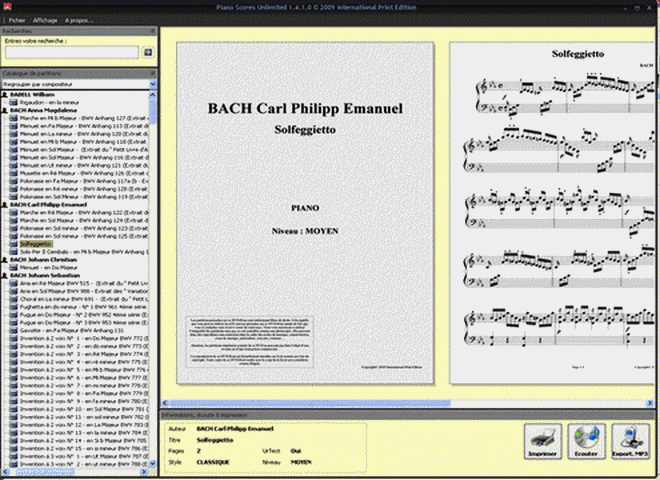Click the catalogue list scroll-up arrow
The height and width of the screenshot is (480, 660).
(x=153, y=95)
